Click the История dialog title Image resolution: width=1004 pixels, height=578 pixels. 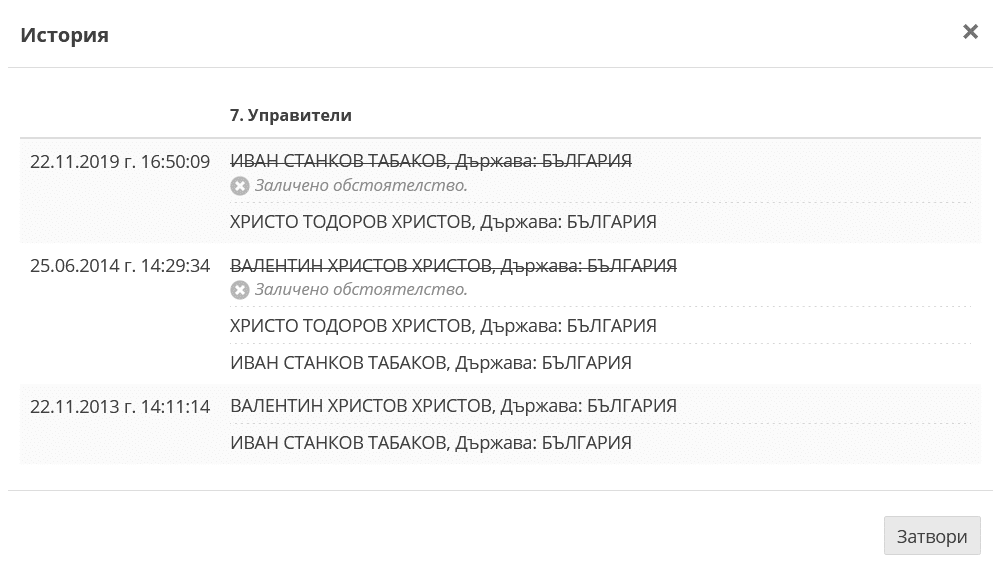click(x=64, y=35)
